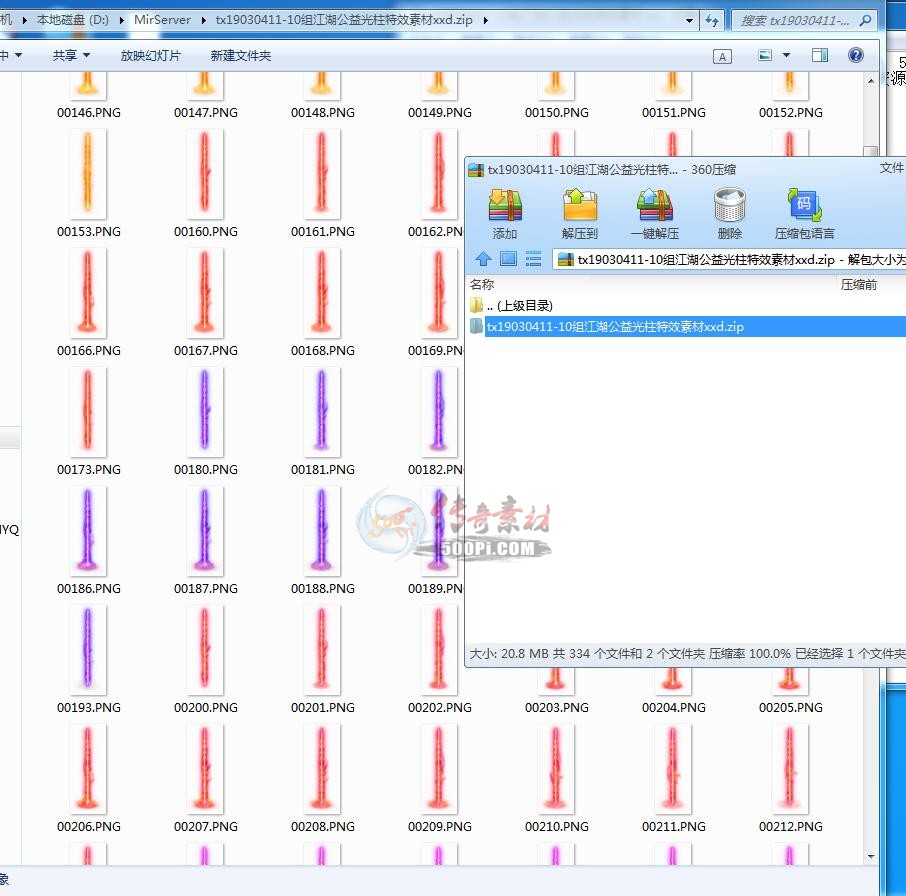Image resolution: width=906 pixels, height=896 pixels.
Task: Click the Explorer scrollbar down arrow
Action: [x=871, y=856]
